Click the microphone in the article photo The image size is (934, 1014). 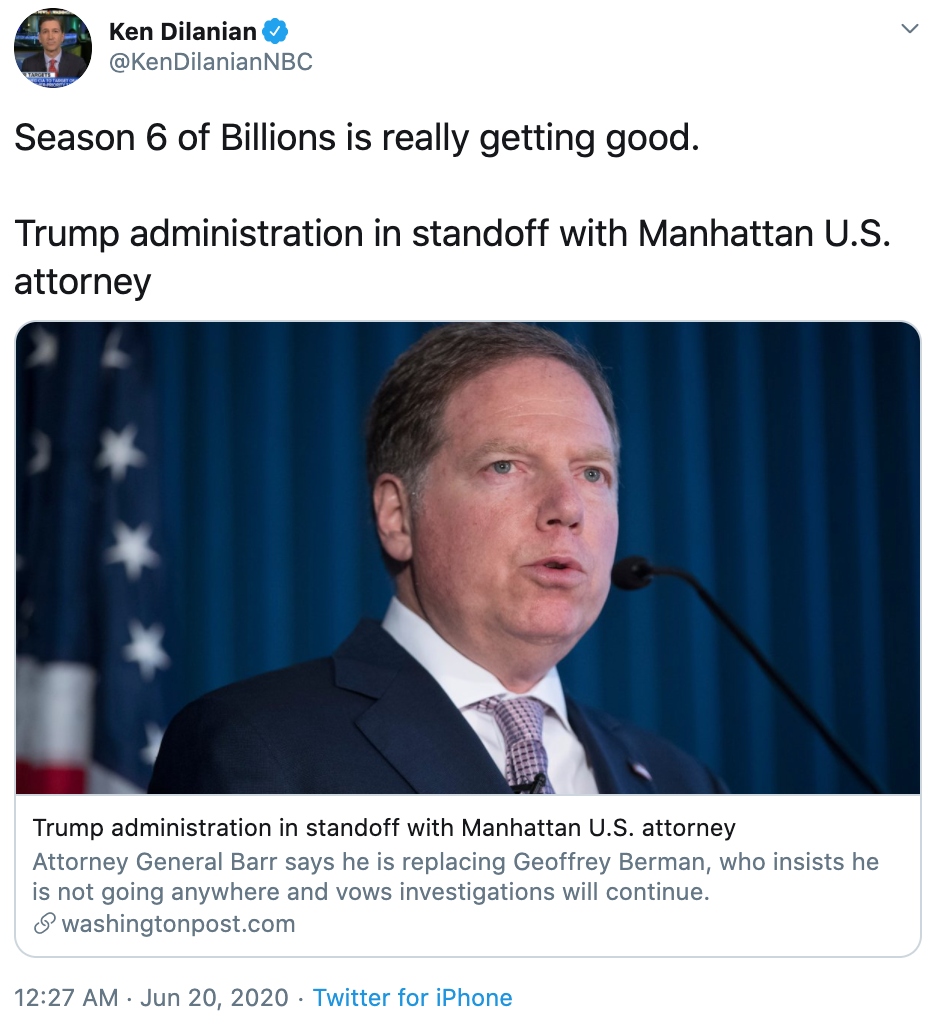pyautogui.click(x=634, y=573)
